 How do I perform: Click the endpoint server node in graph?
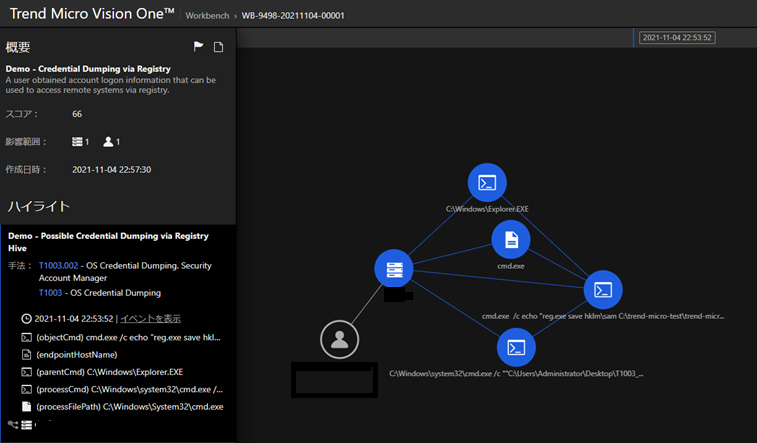click(x=393, y=269)
